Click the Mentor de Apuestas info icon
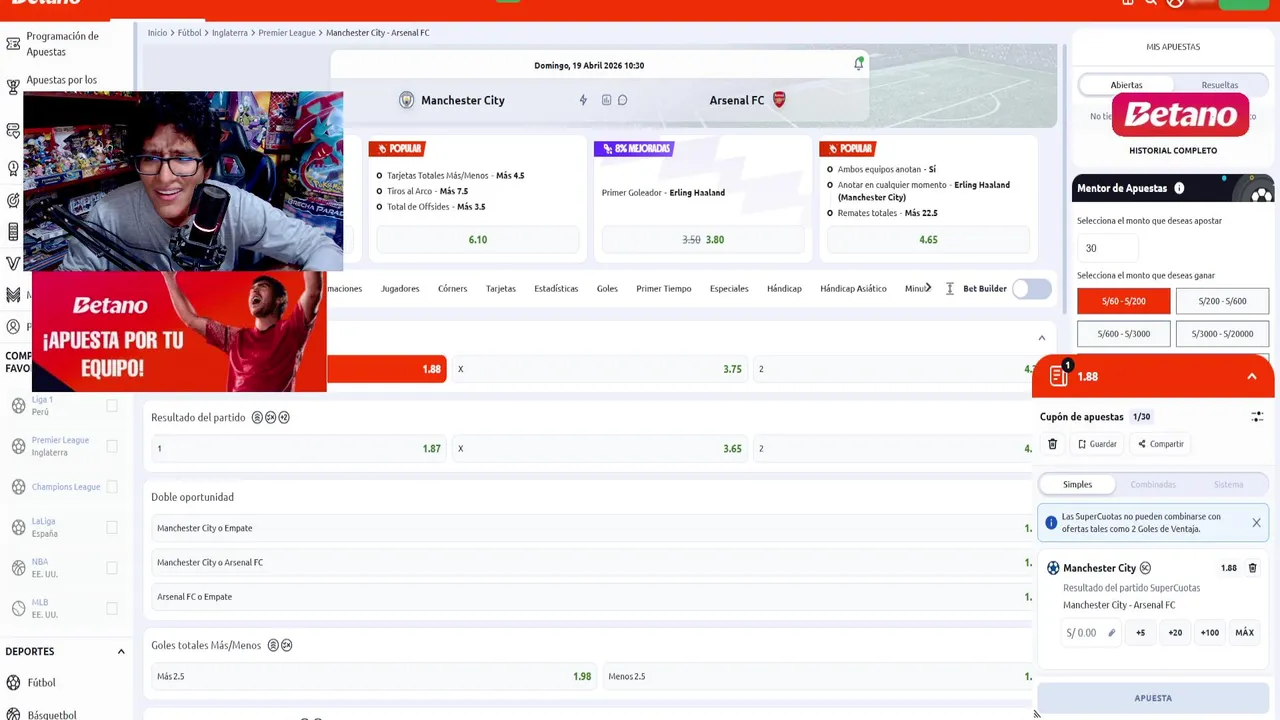This screenshot has height=720, width=1280. coord(1179,188)
